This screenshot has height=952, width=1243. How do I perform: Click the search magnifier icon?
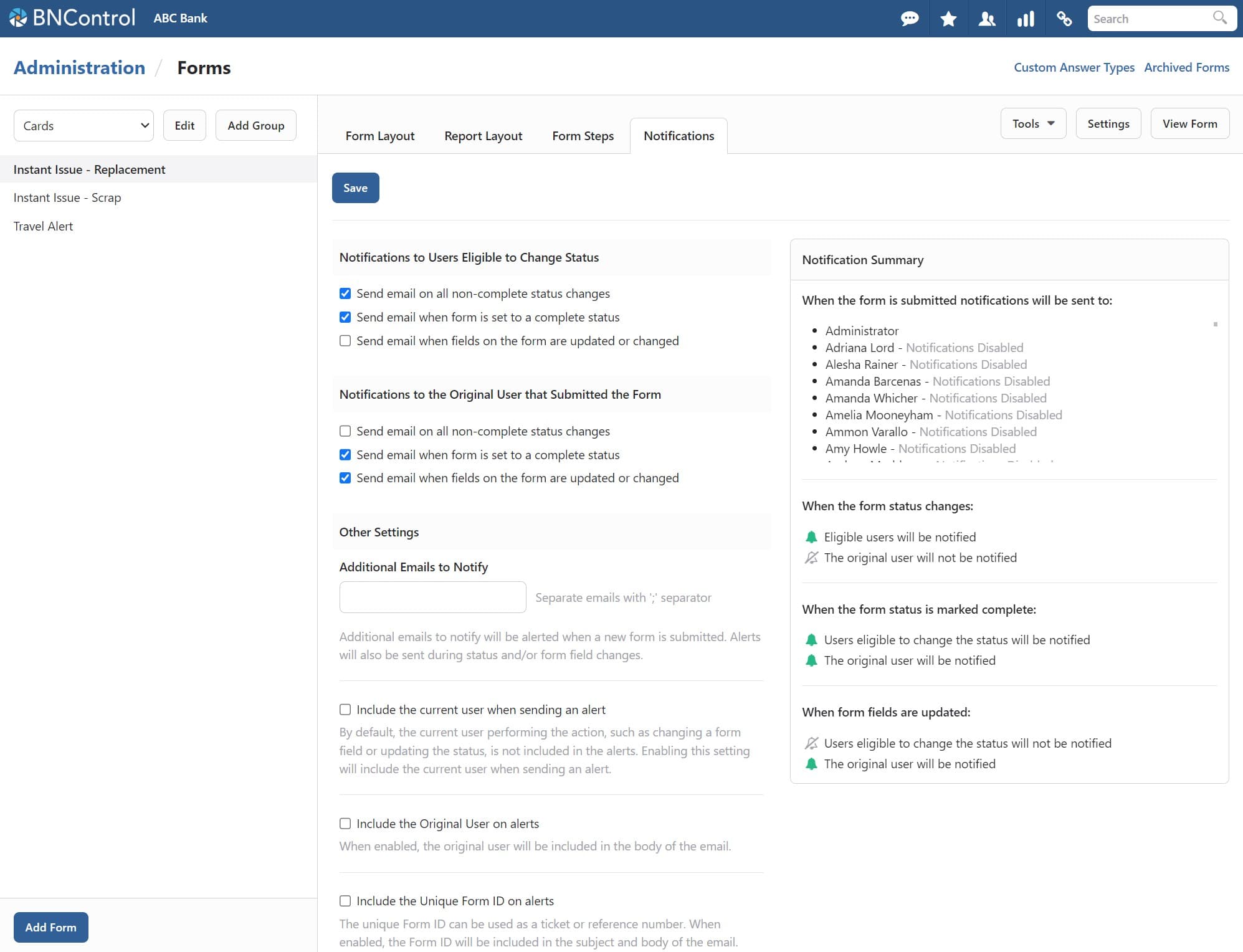pos(1220,18)
